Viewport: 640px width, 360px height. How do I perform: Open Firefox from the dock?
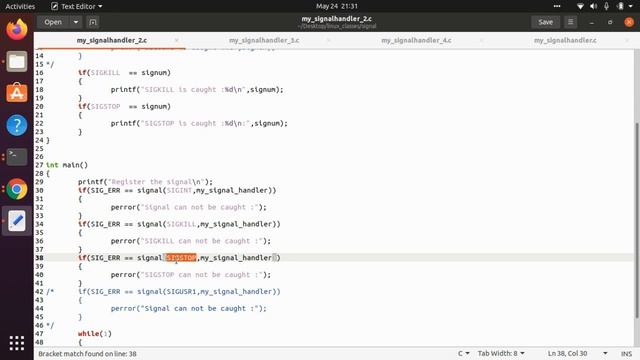(x=17, y=29)
